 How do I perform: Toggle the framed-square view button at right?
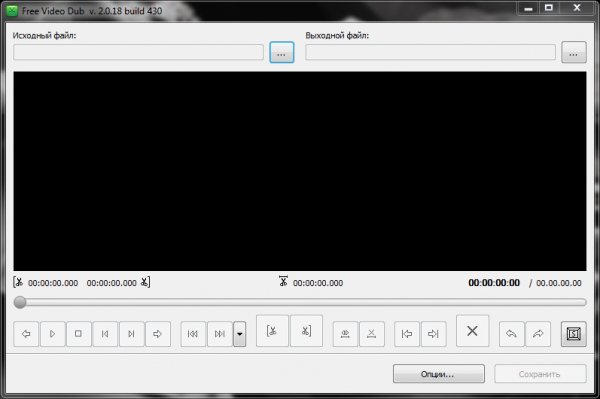tap(574, 334)
